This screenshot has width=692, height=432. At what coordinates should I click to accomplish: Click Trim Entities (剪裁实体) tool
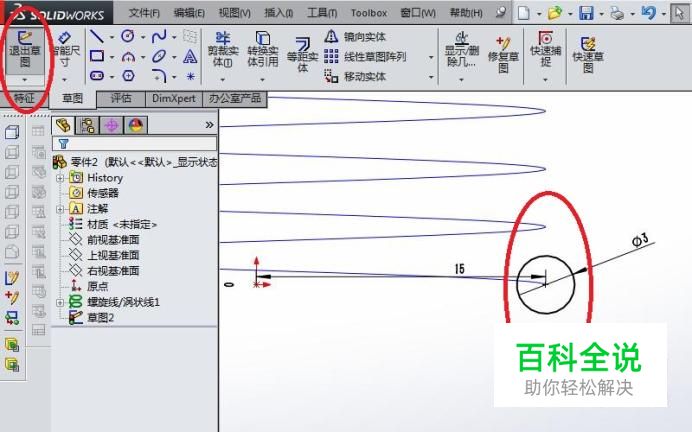click(223, 49)
